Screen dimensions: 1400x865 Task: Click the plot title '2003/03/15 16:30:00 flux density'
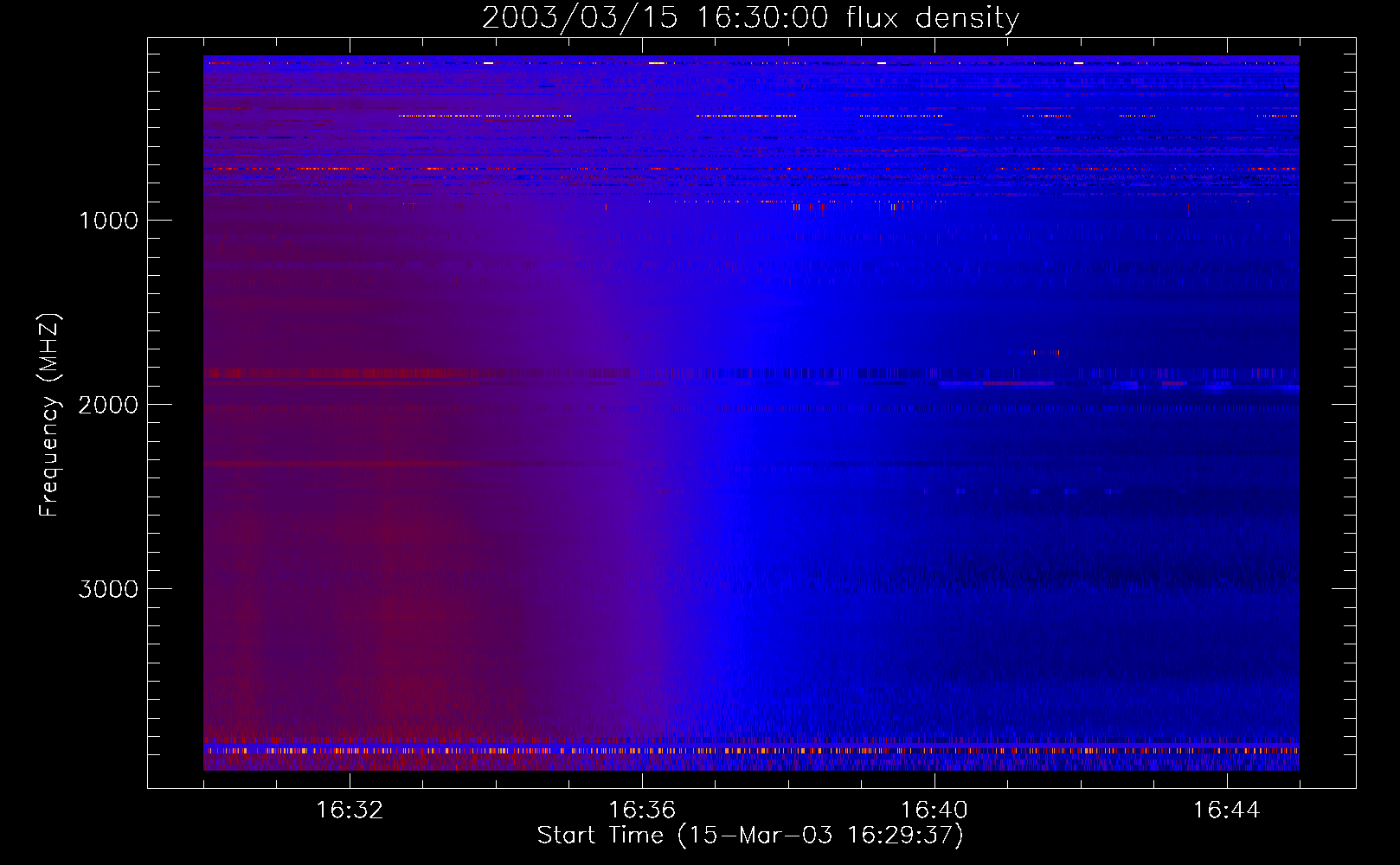[750, 18]
